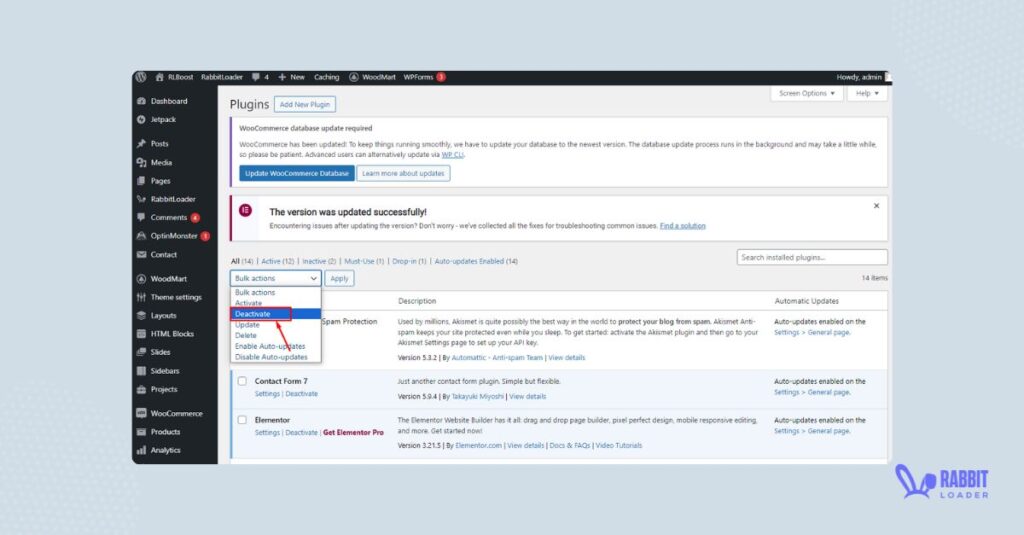This screenshot has height=535, width=1024.
Task: Click Elementor Deactivate link
Action: click(302, 432)
